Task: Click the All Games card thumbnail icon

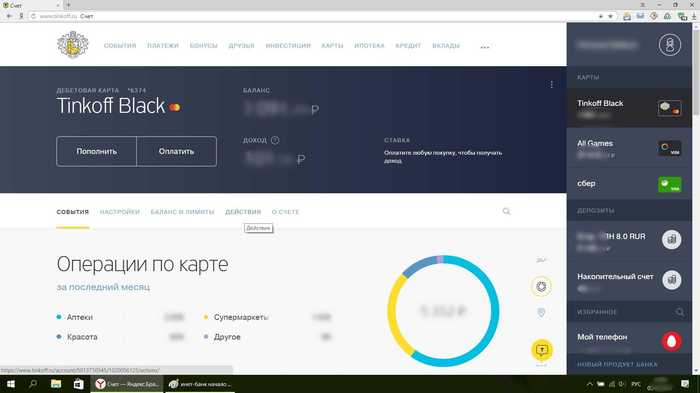Action: tap(670, 148)
